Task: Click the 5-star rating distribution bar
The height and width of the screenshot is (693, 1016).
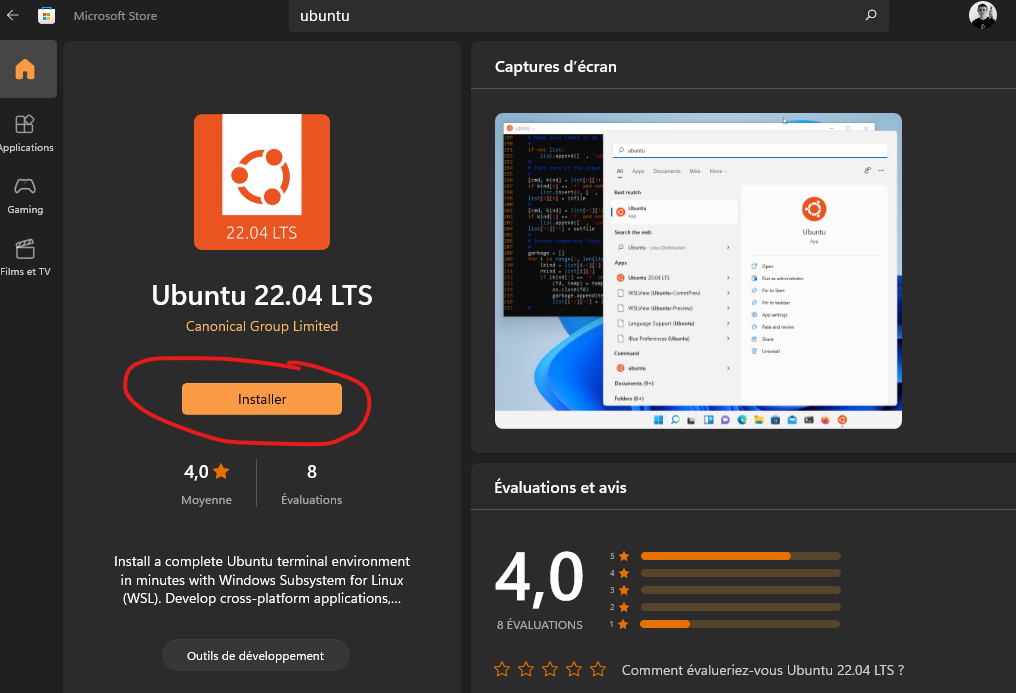Action: (x=740, y=556)
